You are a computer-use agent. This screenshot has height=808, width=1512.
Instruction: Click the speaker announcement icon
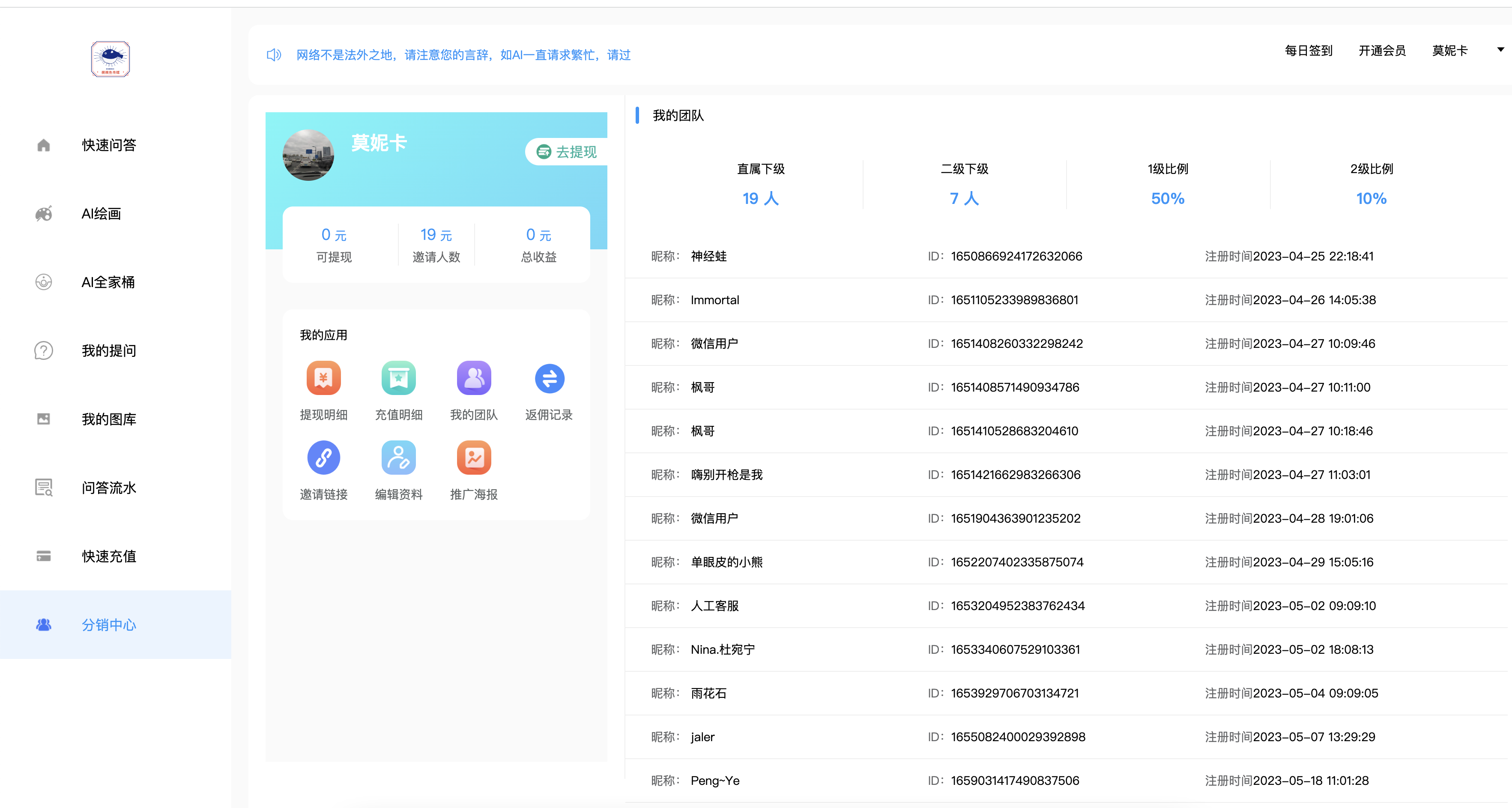coord(274,54)
